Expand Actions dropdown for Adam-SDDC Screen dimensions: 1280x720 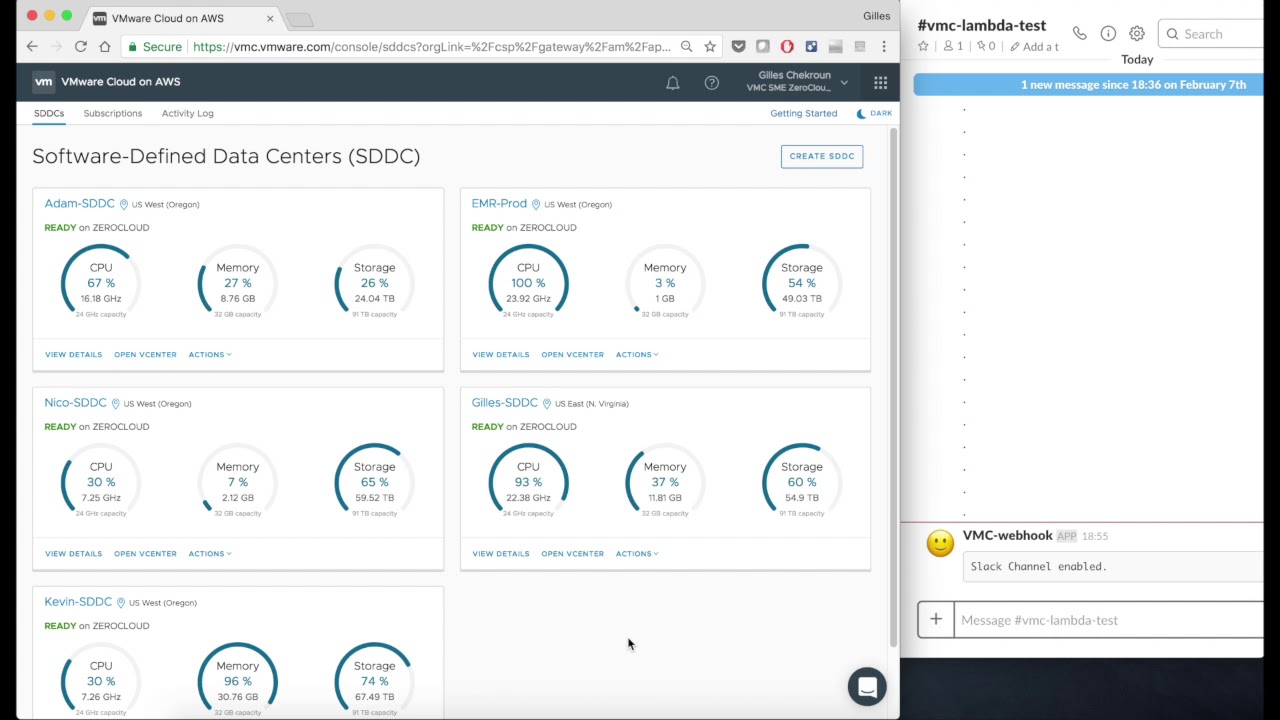pyautogui.click(x=210, y=354)
